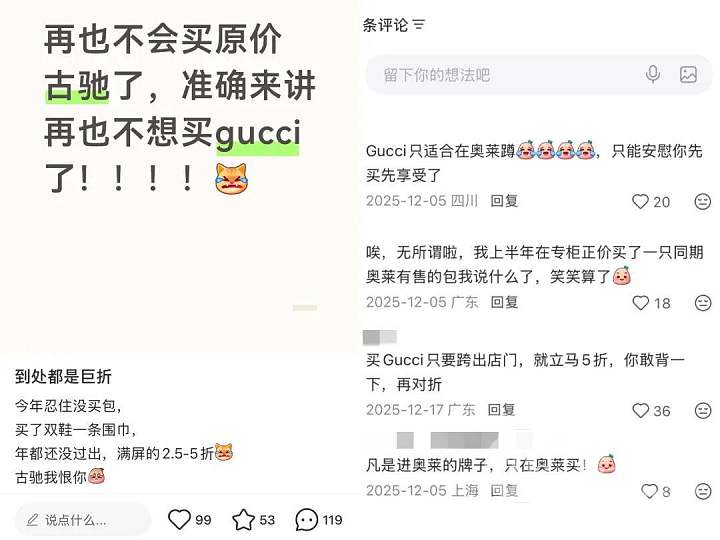Image resolution: width=720 pixels, height=540 pixels.
Task: Favorite the post using the star icon
Action: click(x=243, y=519)
